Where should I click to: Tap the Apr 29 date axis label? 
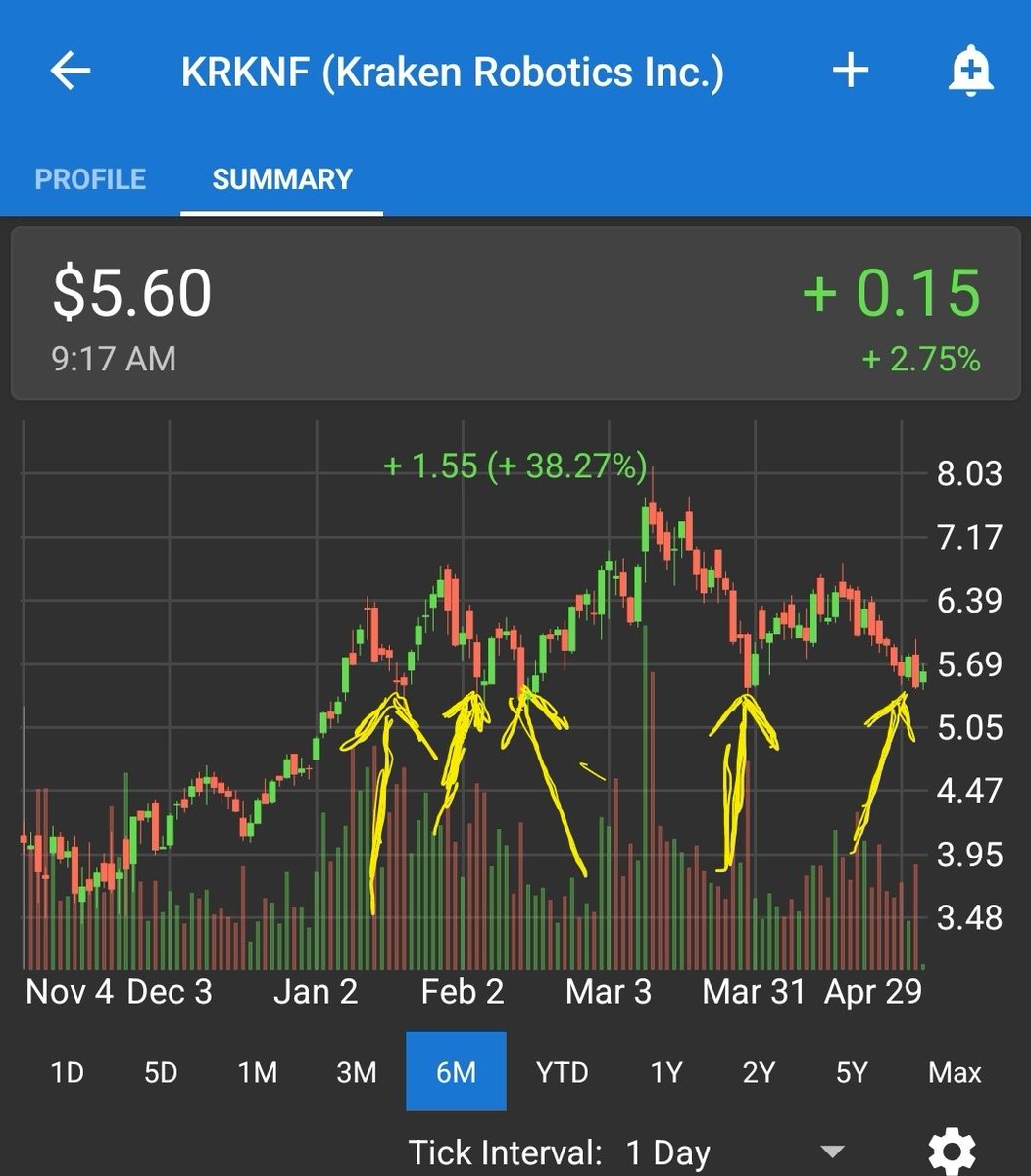873,992
